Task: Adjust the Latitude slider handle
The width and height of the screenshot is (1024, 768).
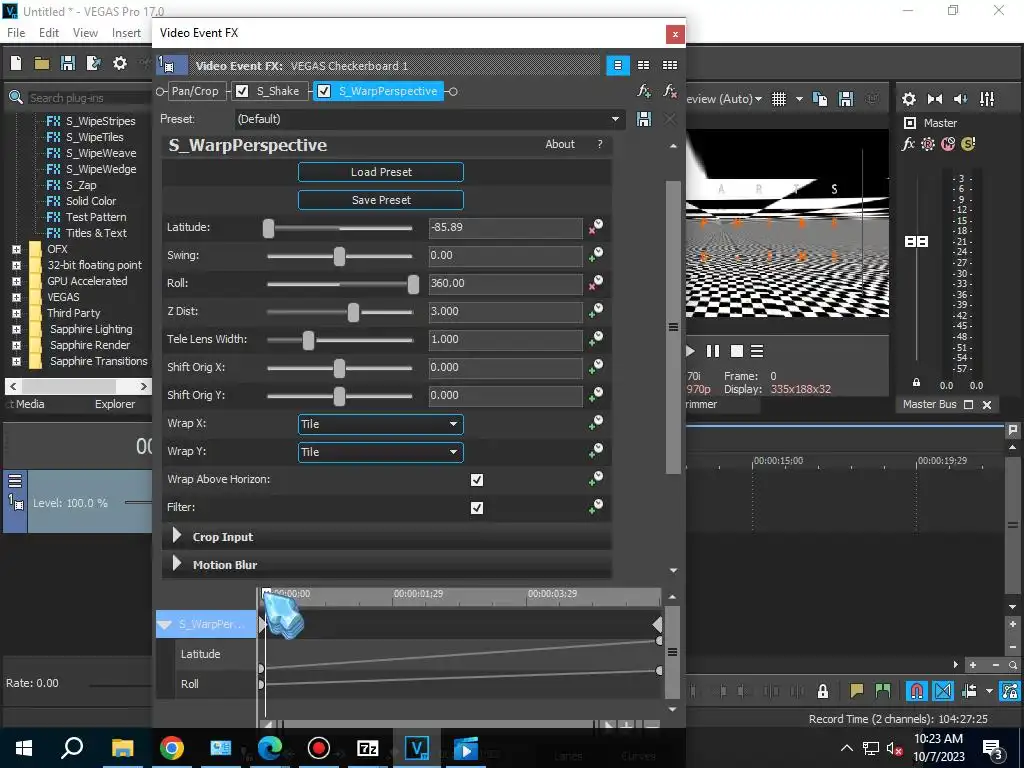Action: [x=268, y=228]
